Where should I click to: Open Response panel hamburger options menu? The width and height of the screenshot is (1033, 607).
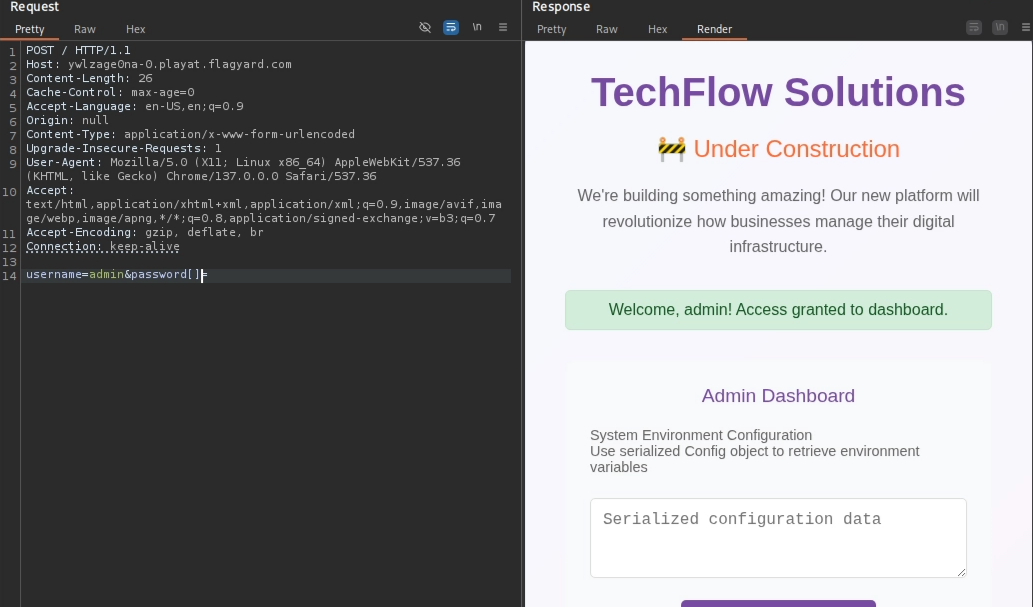[1024, 28]
